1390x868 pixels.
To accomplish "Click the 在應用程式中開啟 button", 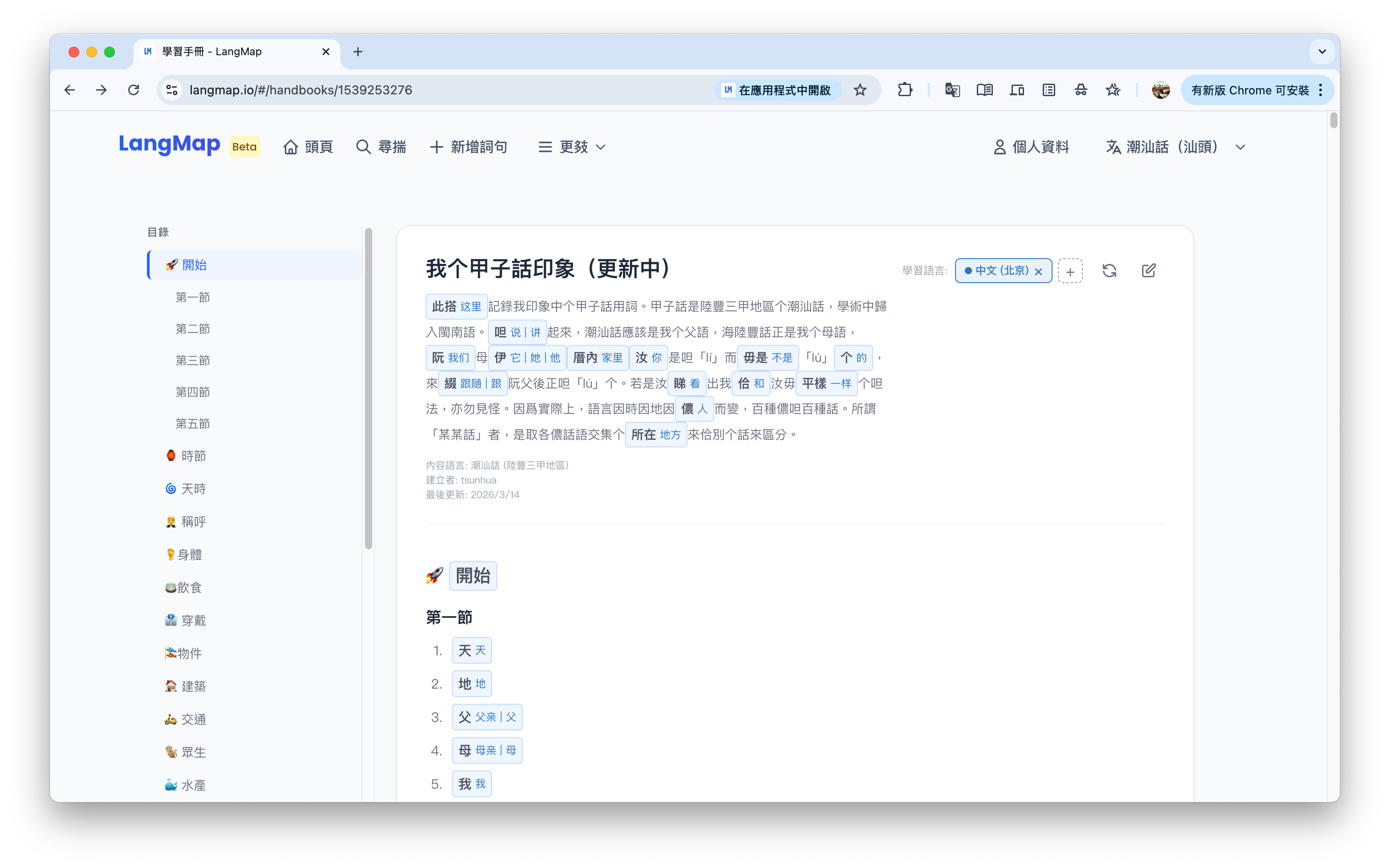I will tap(777, 89).
